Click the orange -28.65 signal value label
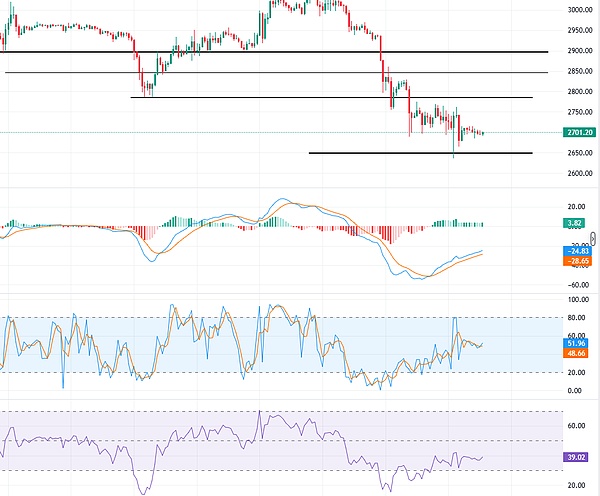The width and height of the screenshot is (600, 496). (x=578, y=260)
